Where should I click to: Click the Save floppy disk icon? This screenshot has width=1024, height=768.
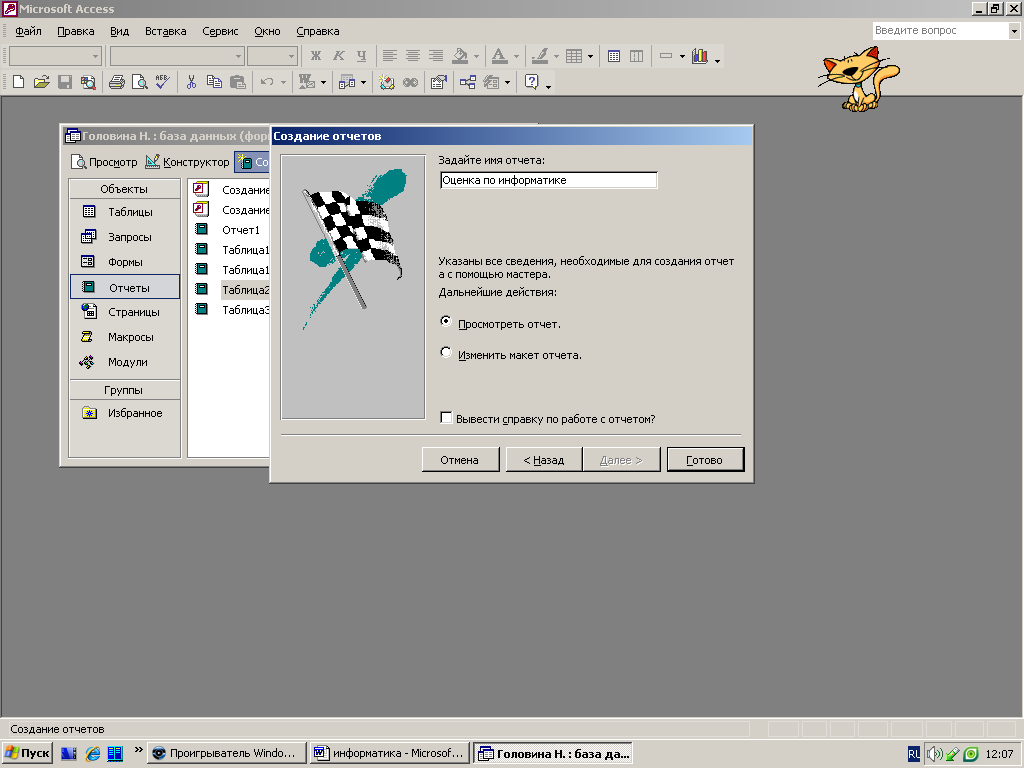[x=65, y=82]
